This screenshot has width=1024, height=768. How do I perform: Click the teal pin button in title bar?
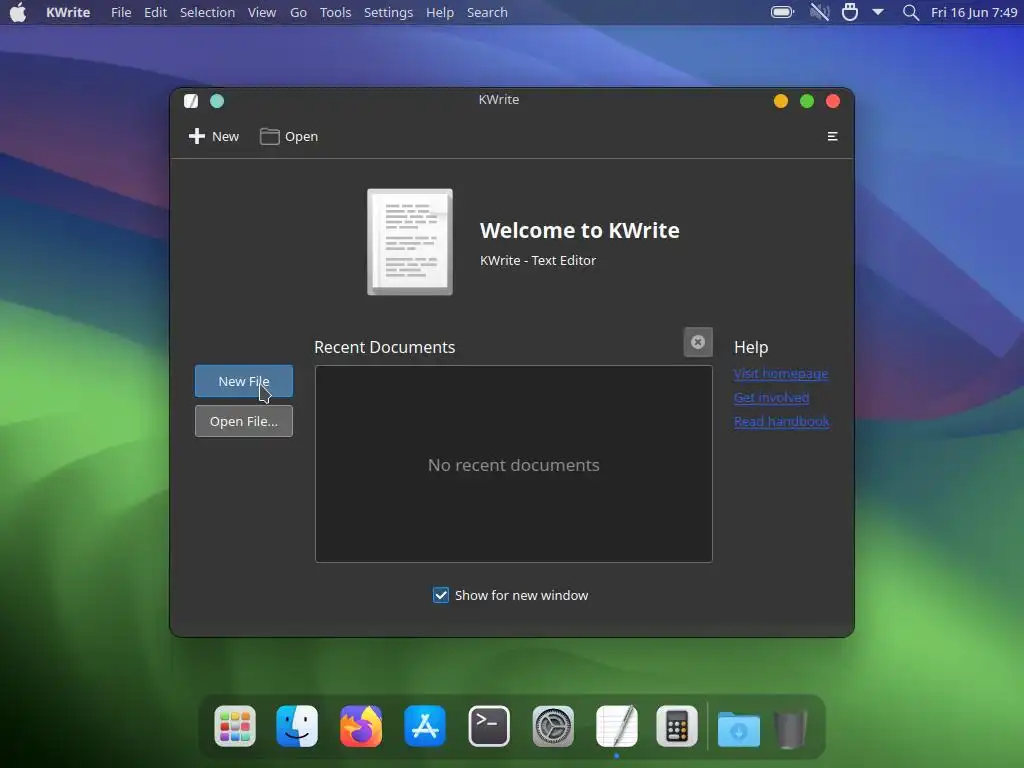(x=217, y=101)
